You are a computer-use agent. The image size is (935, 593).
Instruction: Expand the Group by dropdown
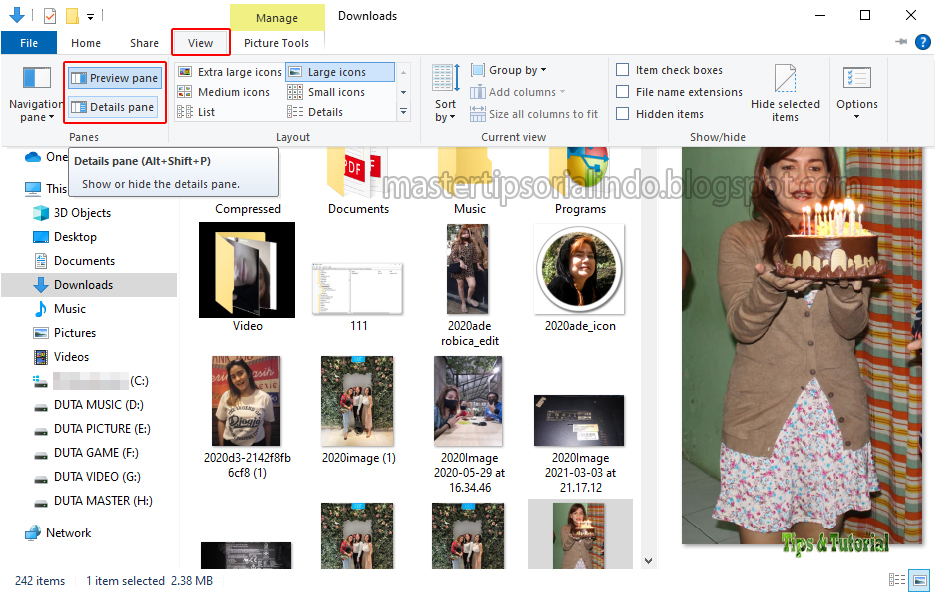(x=508, y=69)
